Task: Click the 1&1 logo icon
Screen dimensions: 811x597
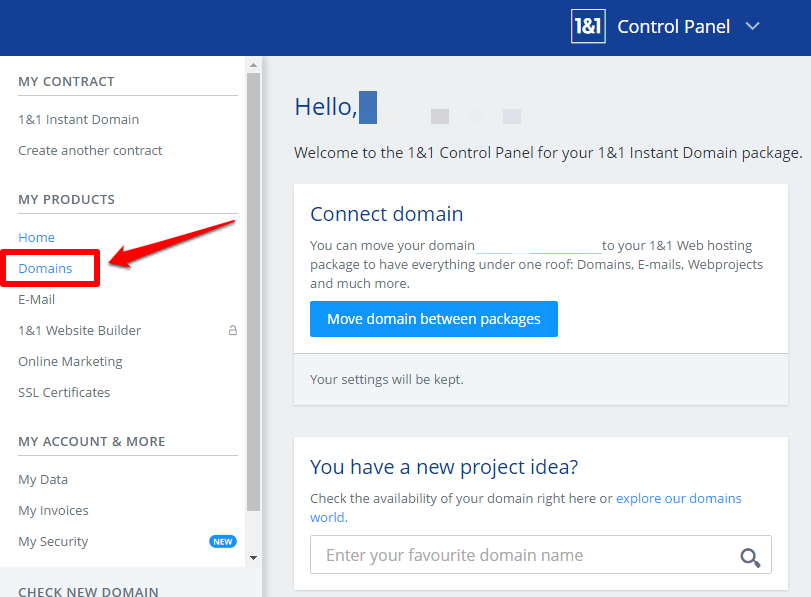Action: tap(588, 26)
